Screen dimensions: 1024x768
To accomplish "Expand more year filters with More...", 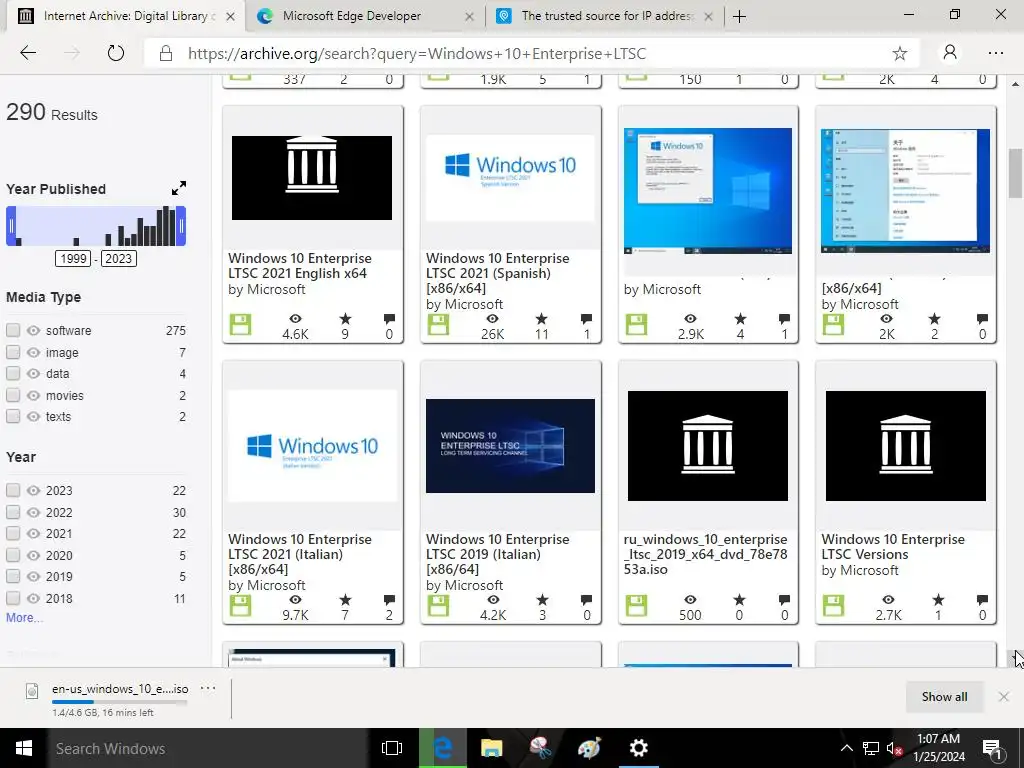I will [x=24, y=618].
